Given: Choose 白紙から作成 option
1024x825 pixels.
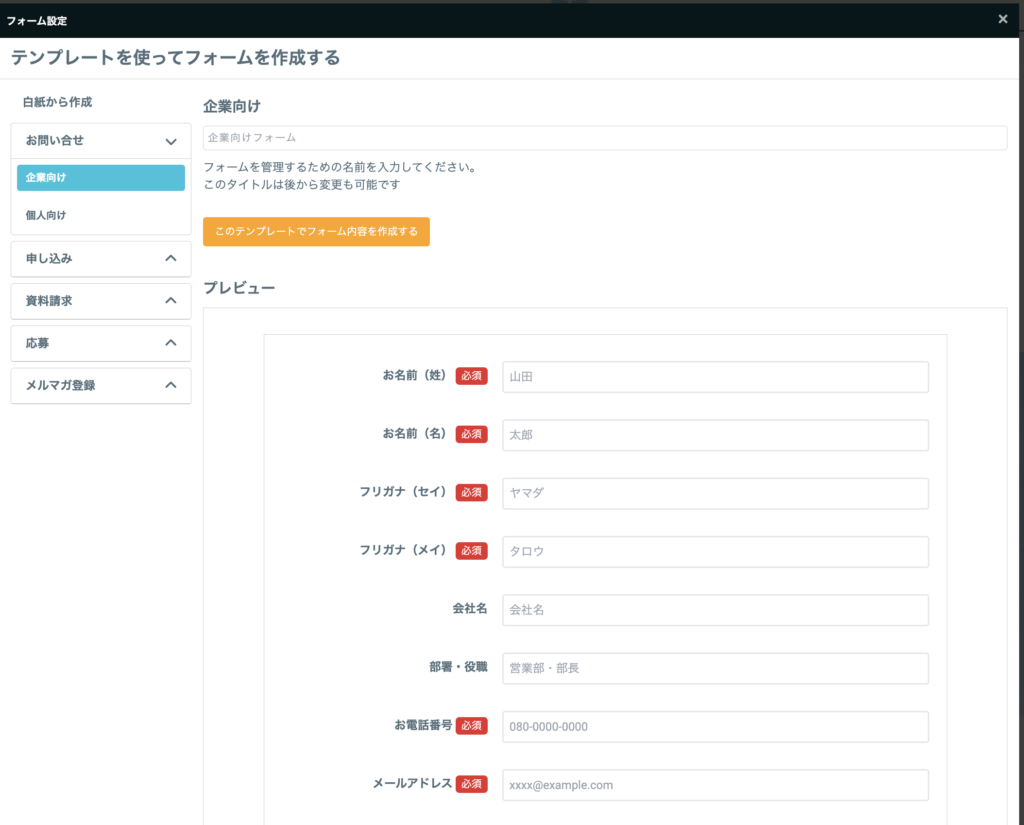Looking at the screenshot, I should (58, 102).
